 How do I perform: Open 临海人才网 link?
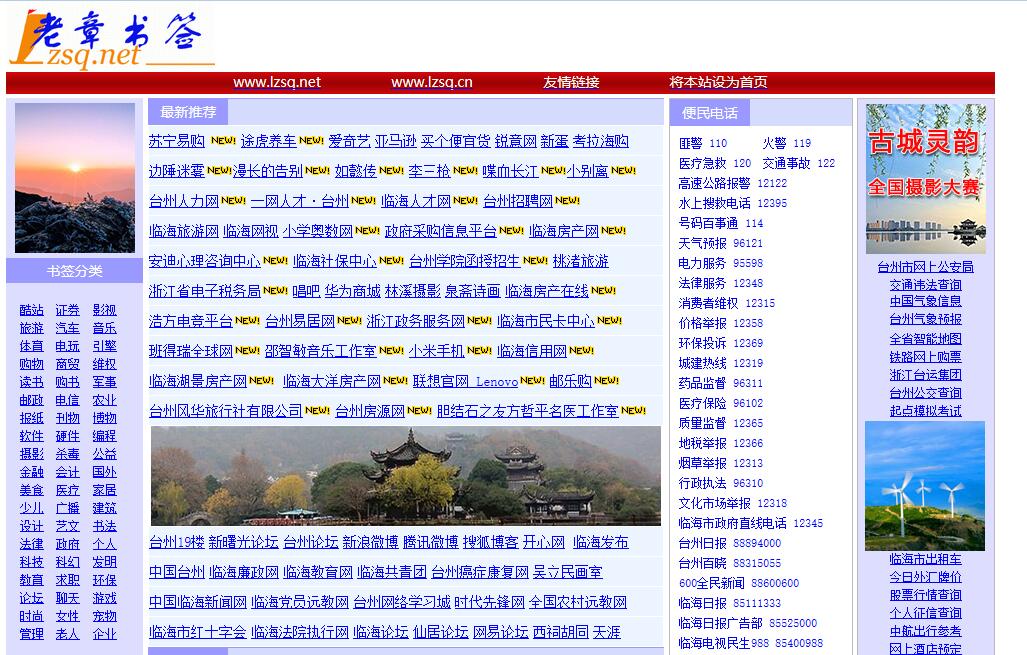(416, 201)
